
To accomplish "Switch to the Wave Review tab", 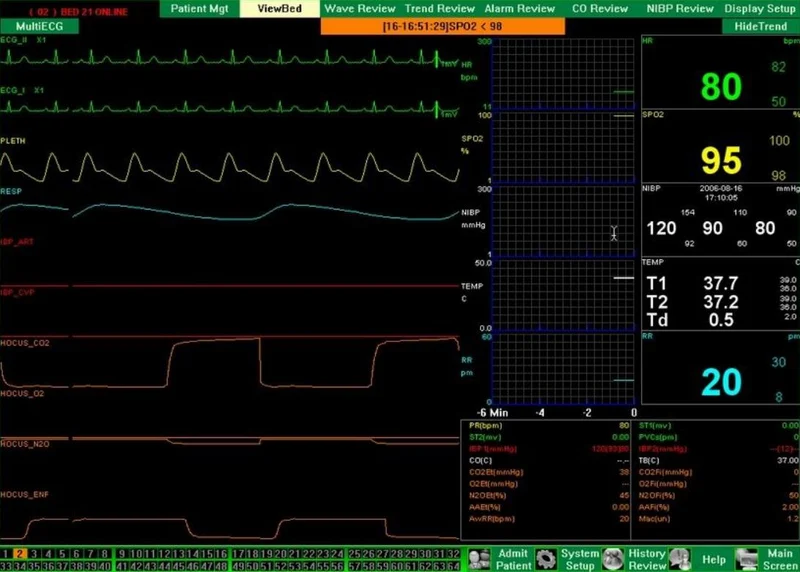I will [x=360, y=9].
